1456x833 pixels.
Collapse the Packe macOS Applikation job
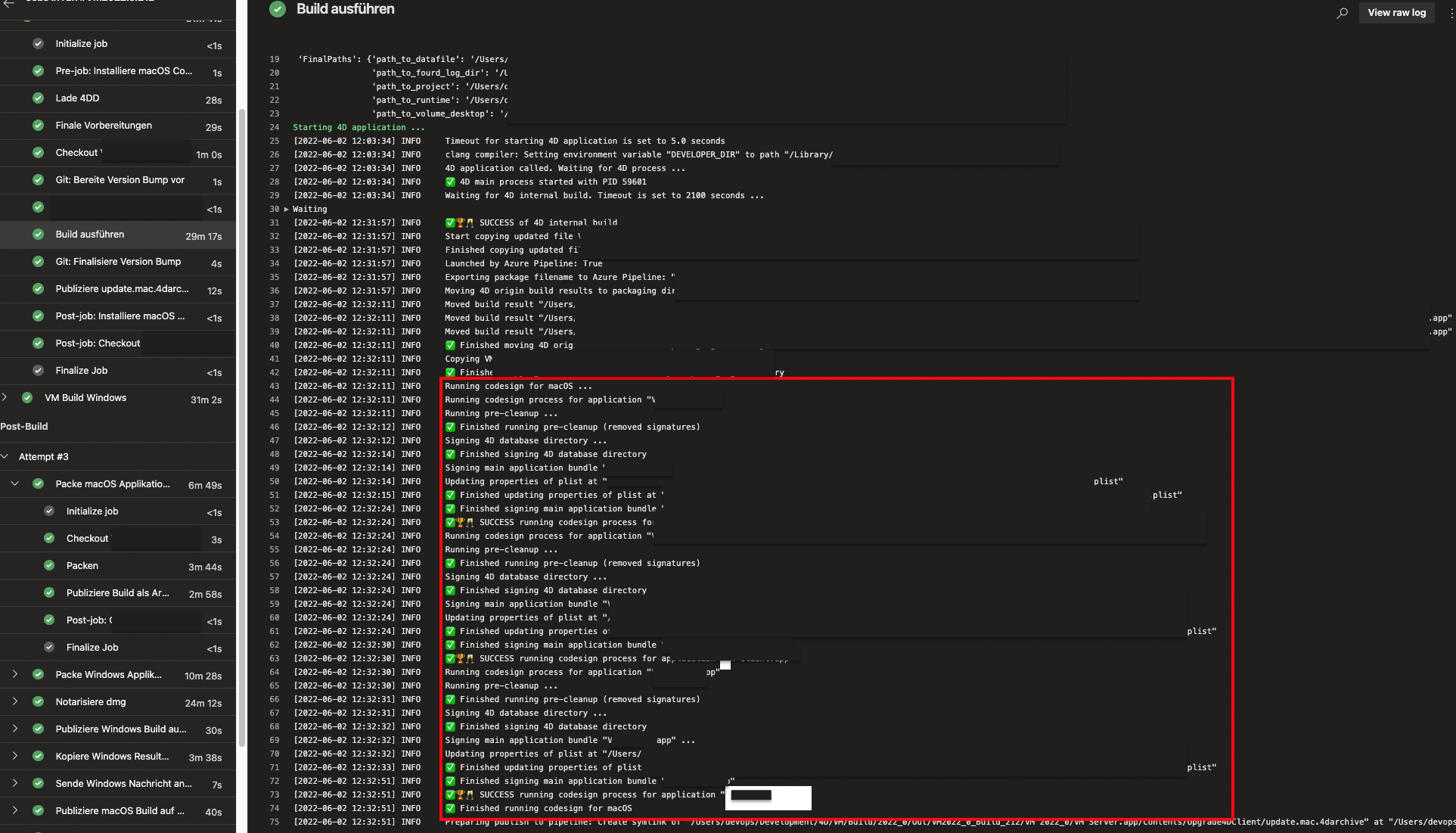tap(15, 484)
